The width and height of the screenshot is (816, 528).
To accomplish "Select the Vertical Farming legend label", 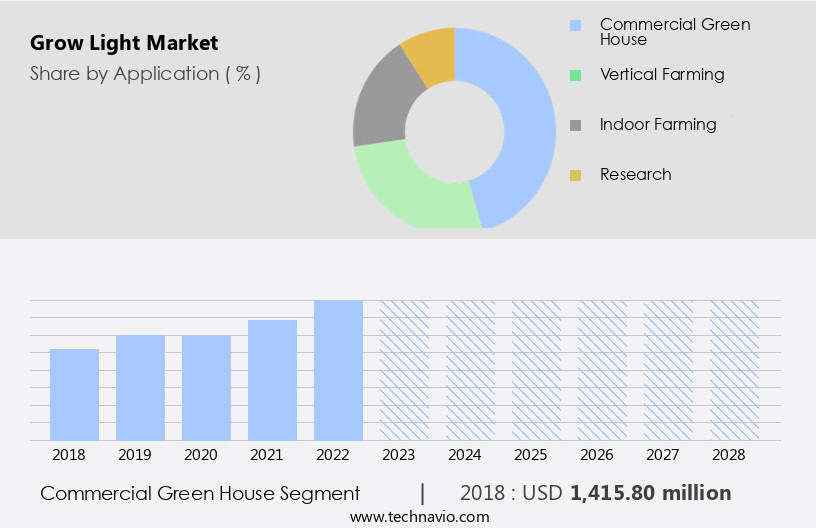I will tap(662, 74).
